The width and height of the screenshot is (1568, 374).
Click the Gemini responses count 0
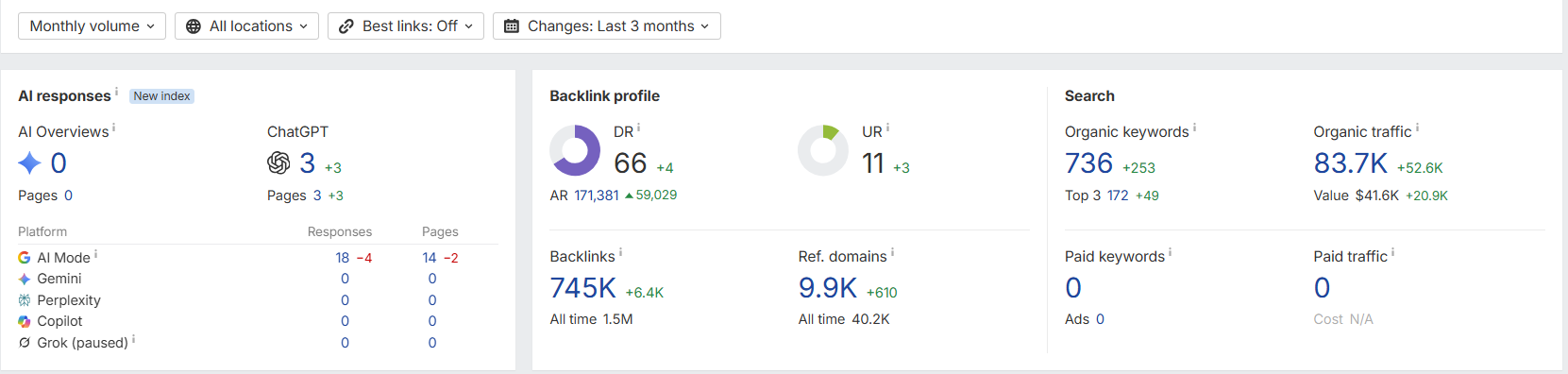(x=345, y=279)
